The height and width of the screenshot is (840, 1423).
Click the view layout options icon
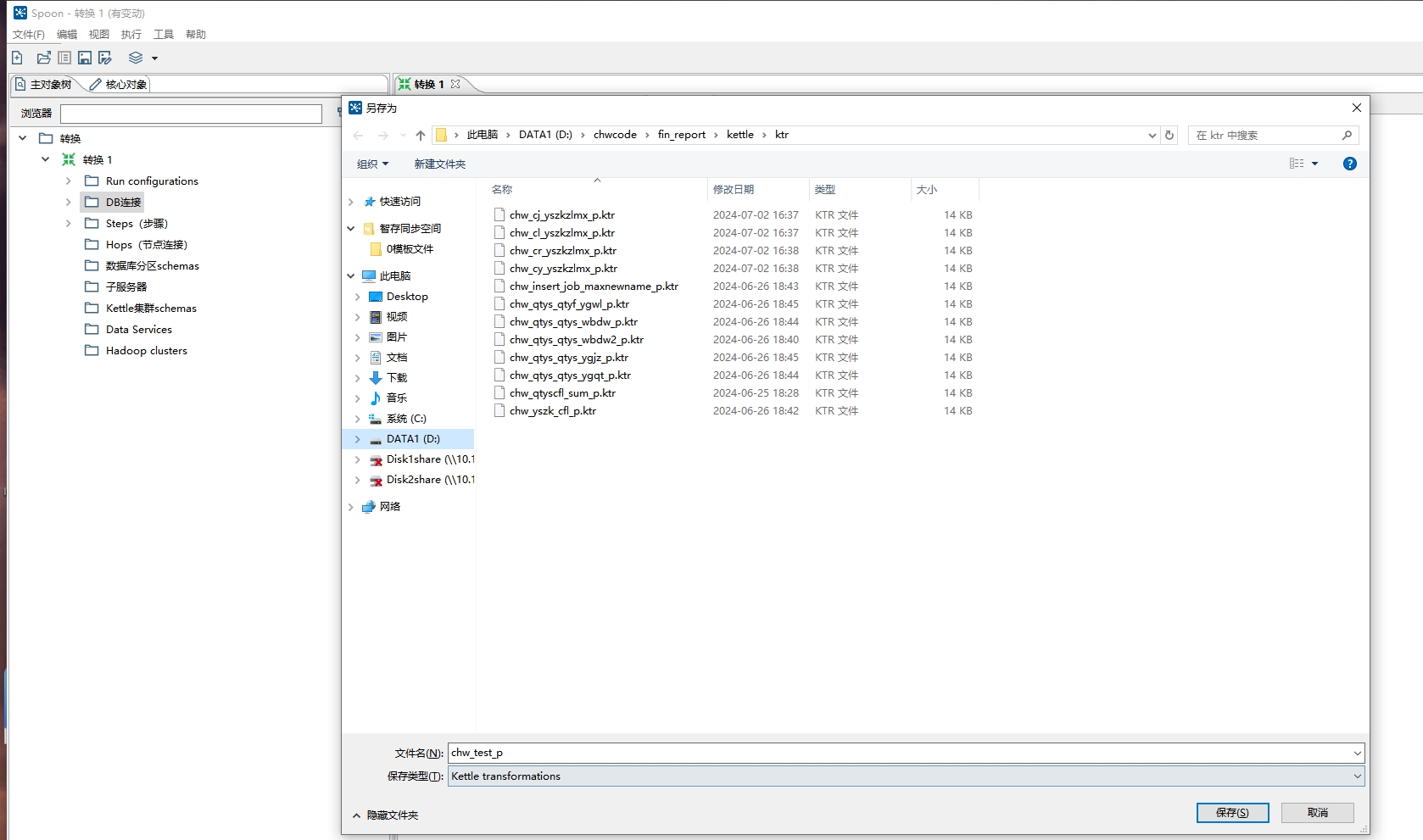click(1297, 164)
